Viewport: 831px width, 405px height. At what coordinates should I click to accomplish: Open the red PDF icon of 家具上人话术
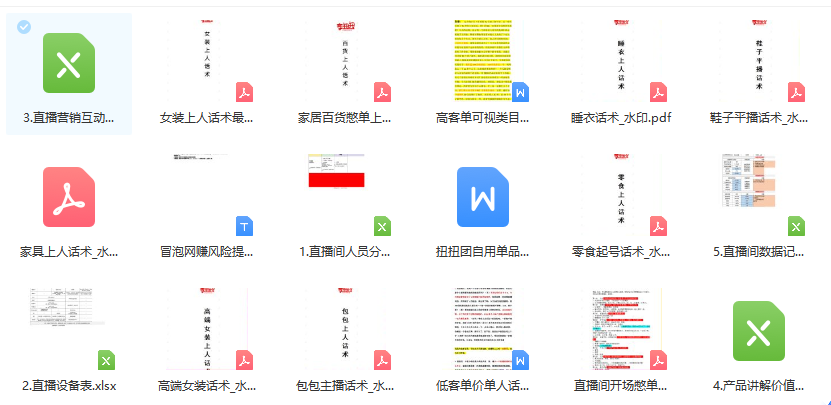(x=69, y=197)
